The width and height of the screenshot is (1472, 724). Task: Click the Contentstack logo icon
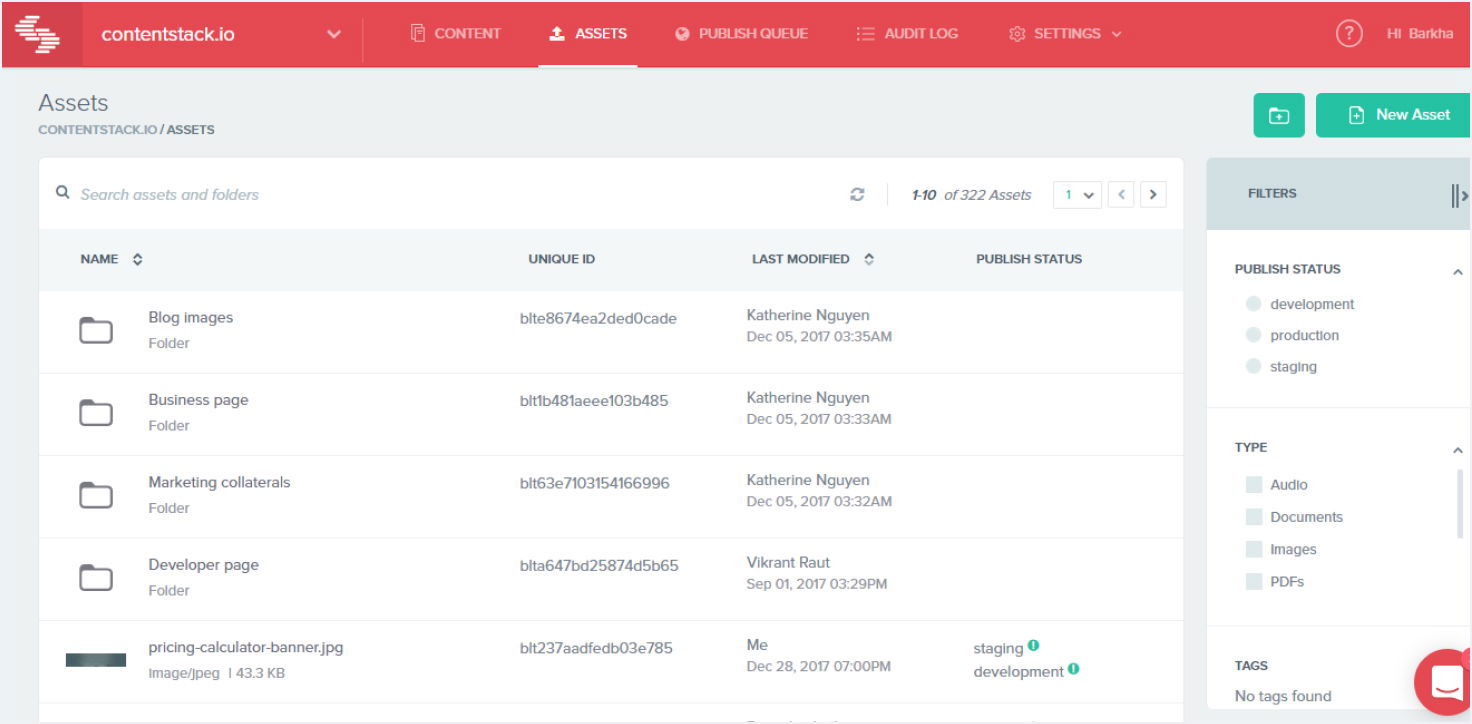[x=38, y=34]
